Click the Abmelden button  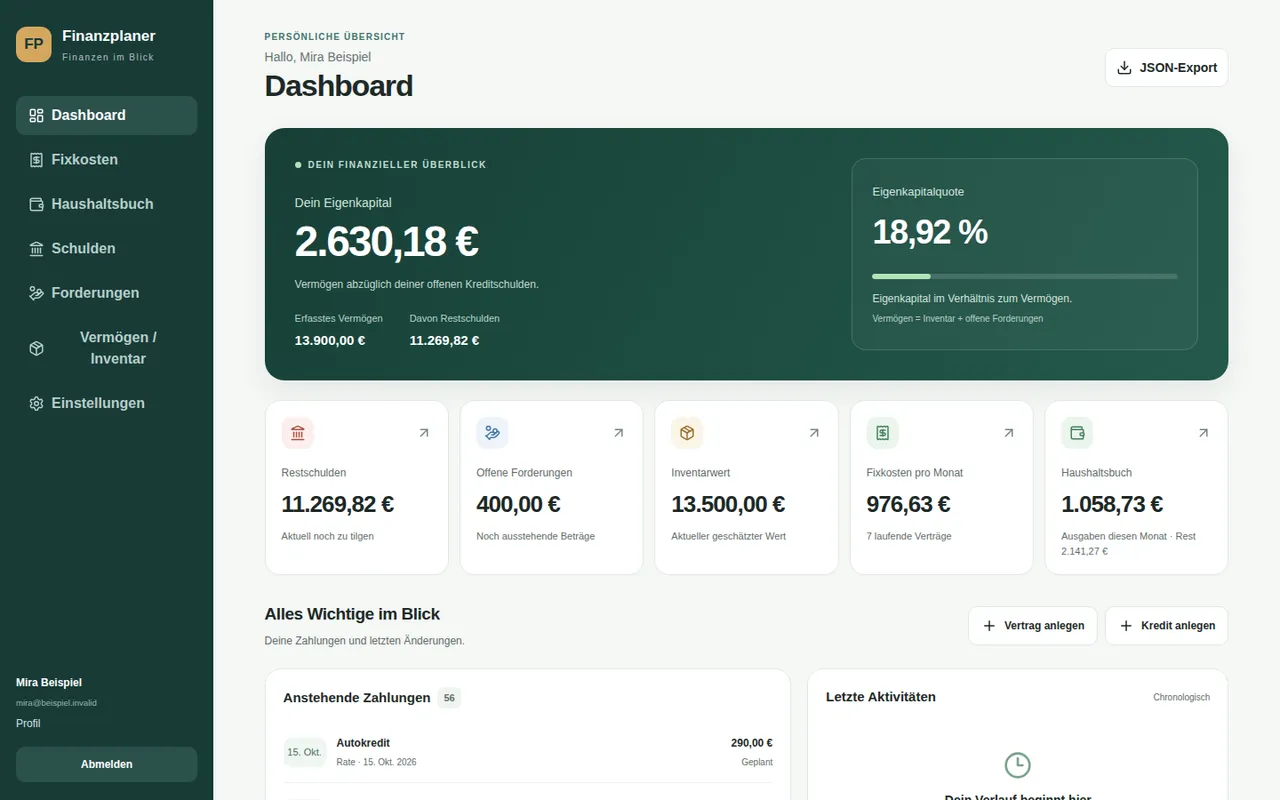[106, 764]
